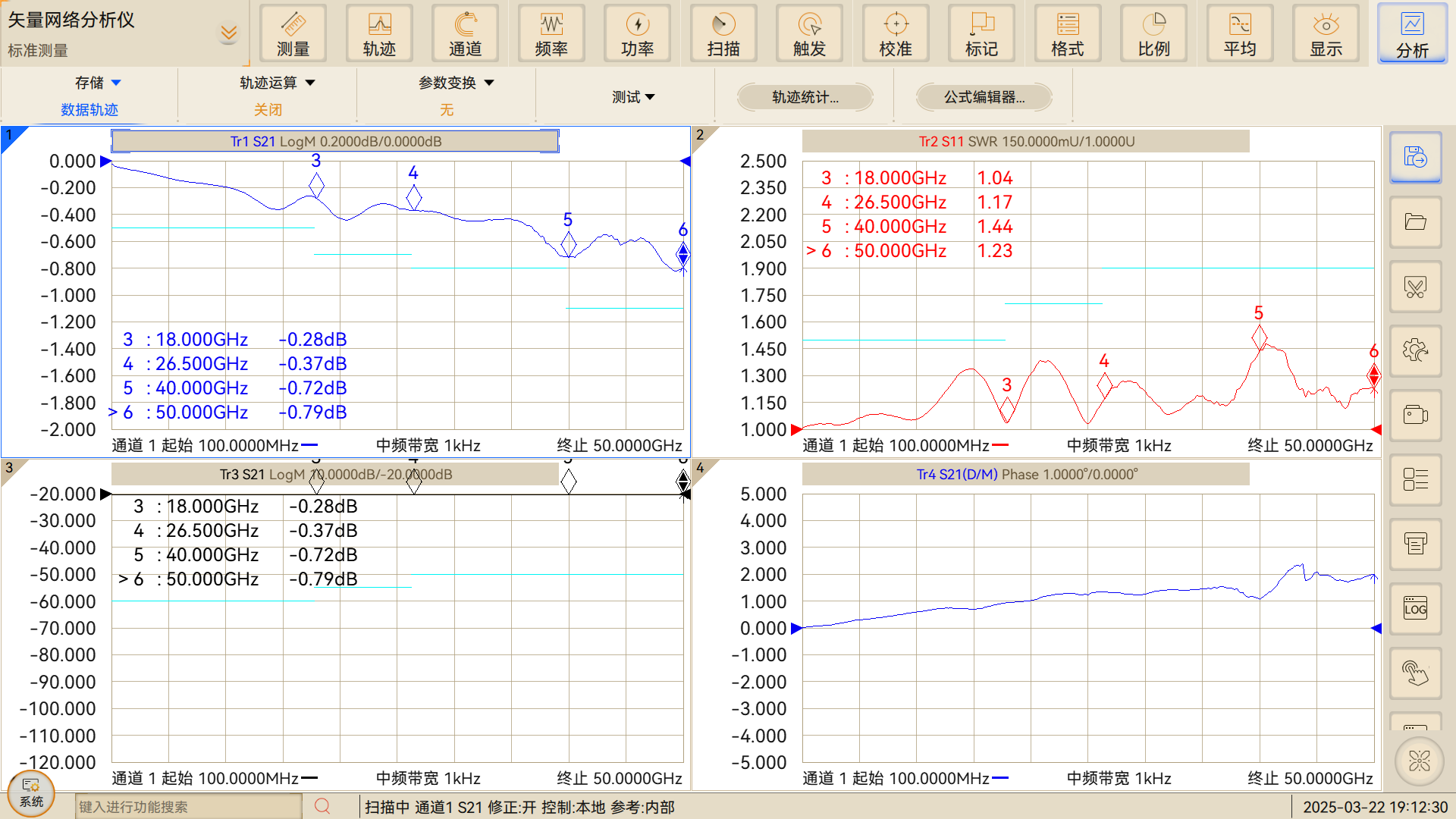This screenshot has height=819, width=1456.
Task: Open the LOG sidebar icon
Action: tap(1416, 609)
